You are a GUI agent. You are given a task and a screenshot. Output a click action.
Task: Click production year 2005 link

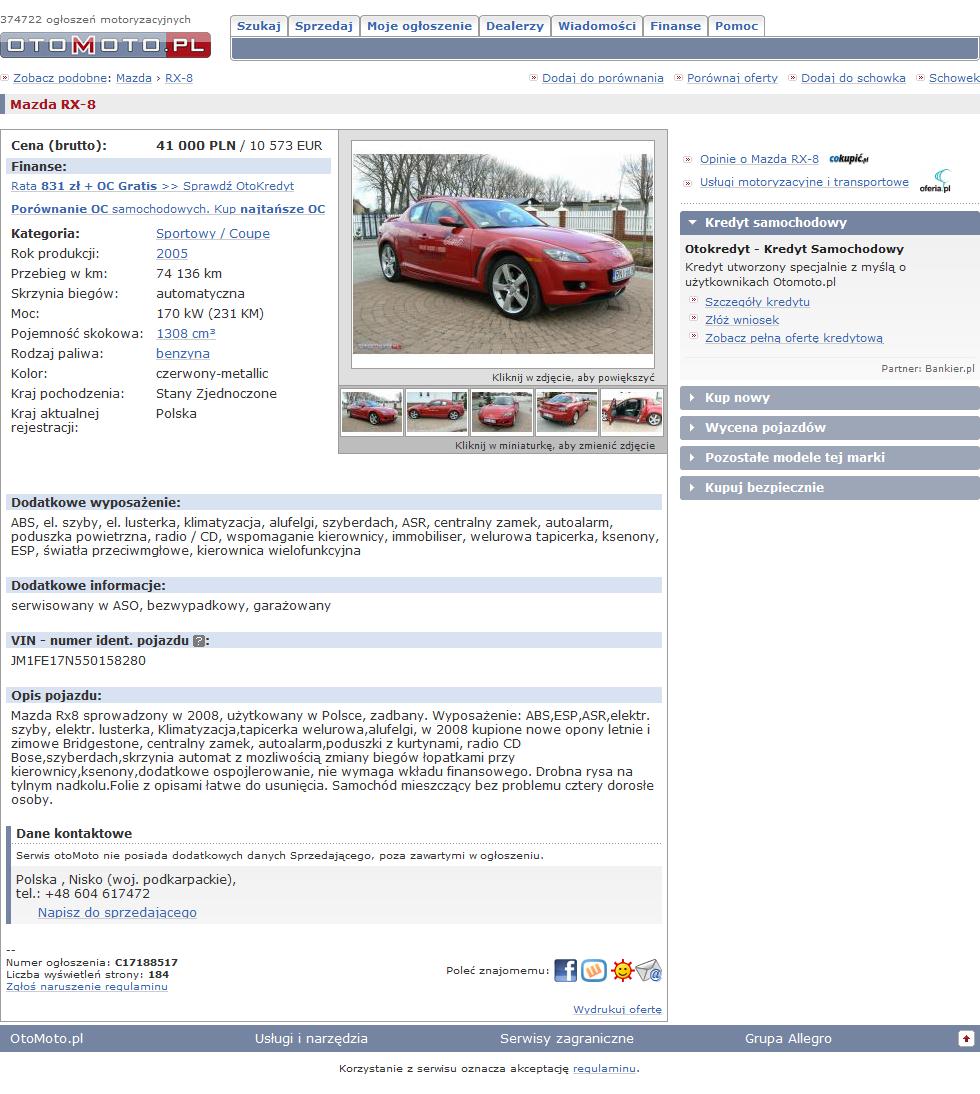(x=172, y=254)
